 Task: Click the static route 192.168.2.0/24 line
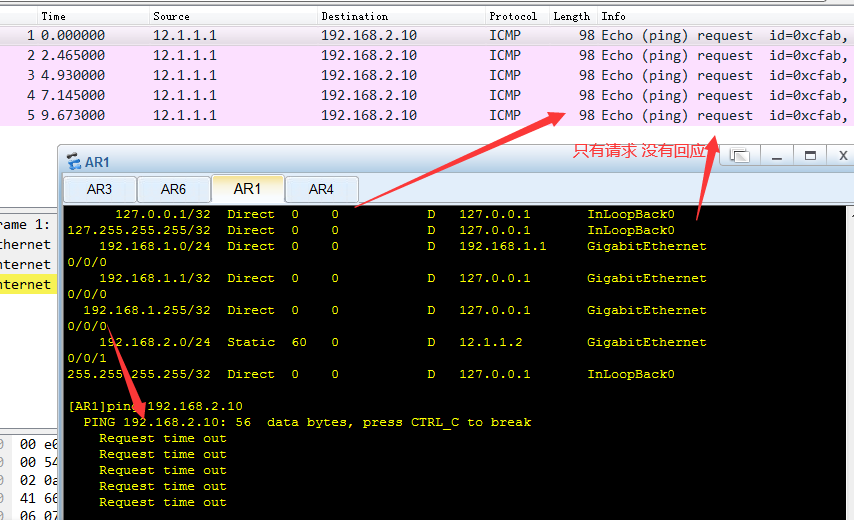click(402, 342)
